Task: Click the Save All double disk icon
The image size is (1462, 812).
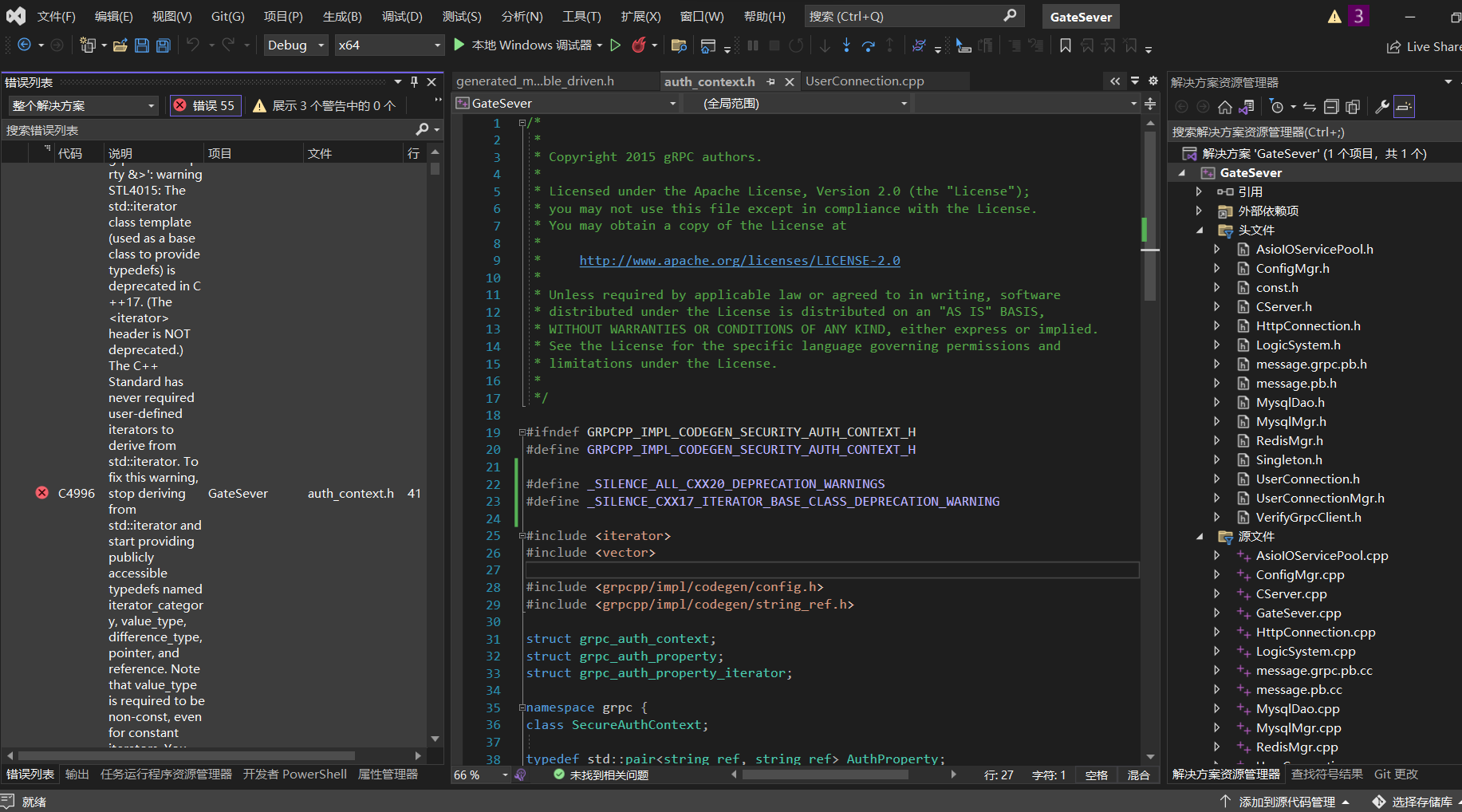Action: click(x=164, y=45)
